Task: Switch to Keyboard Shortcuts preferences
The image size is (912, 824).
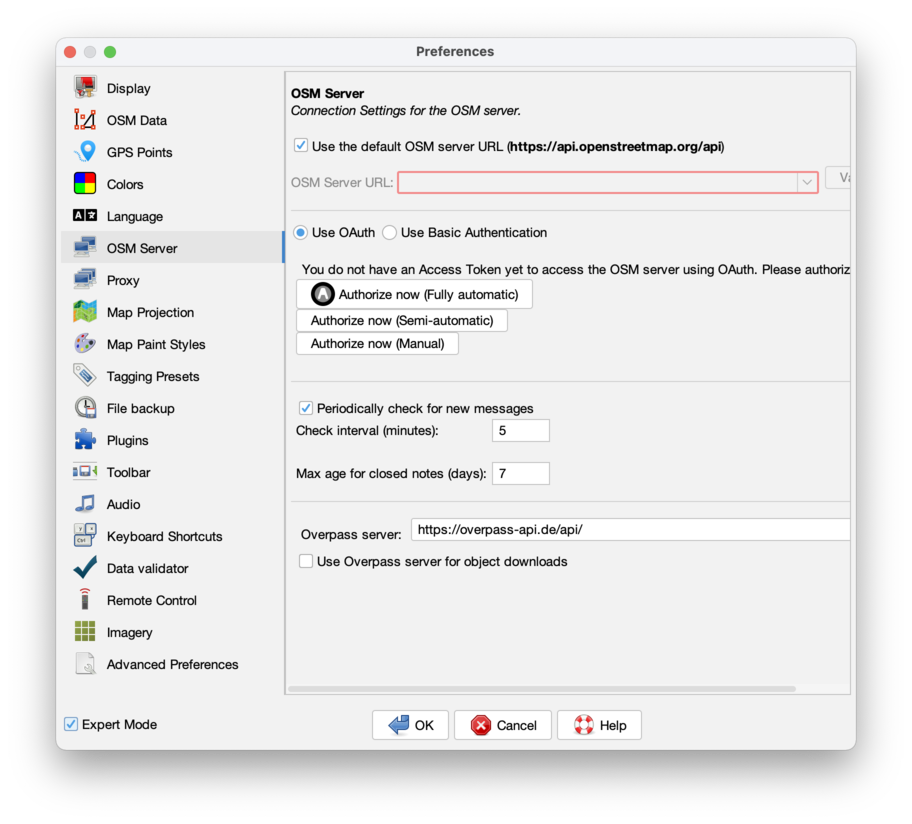Action: pyautogui.click(x=164, y=536)
